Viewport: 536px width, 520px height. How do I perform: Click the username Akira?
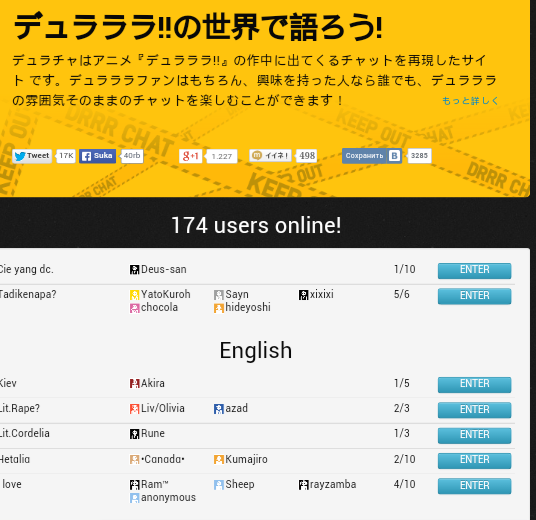point(153,383)
